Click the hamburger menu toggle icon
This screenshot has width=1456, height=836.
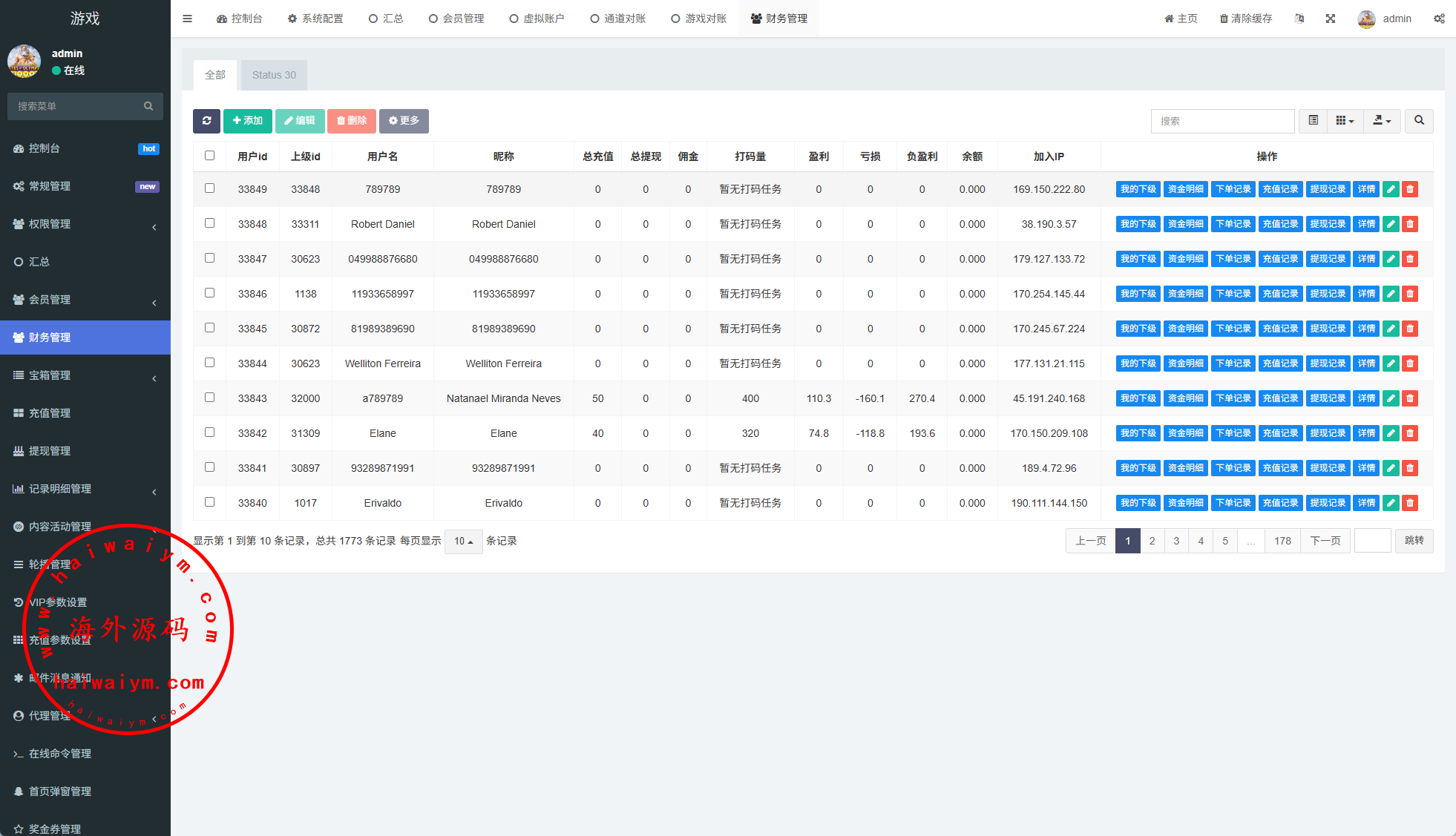[x=187, y=19]
